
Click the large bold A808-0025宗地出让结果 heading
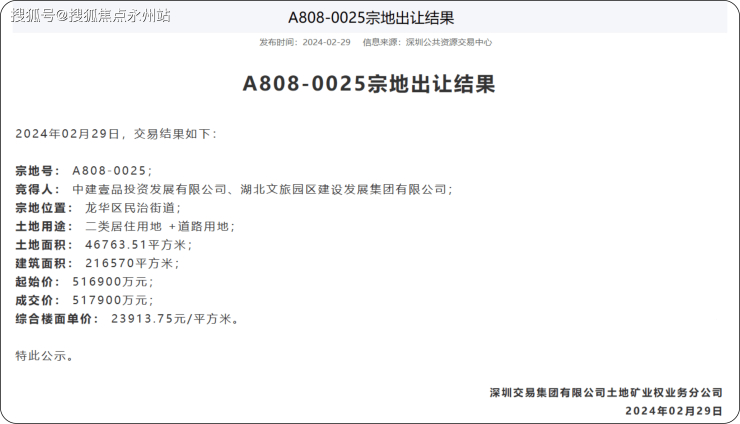369,84
